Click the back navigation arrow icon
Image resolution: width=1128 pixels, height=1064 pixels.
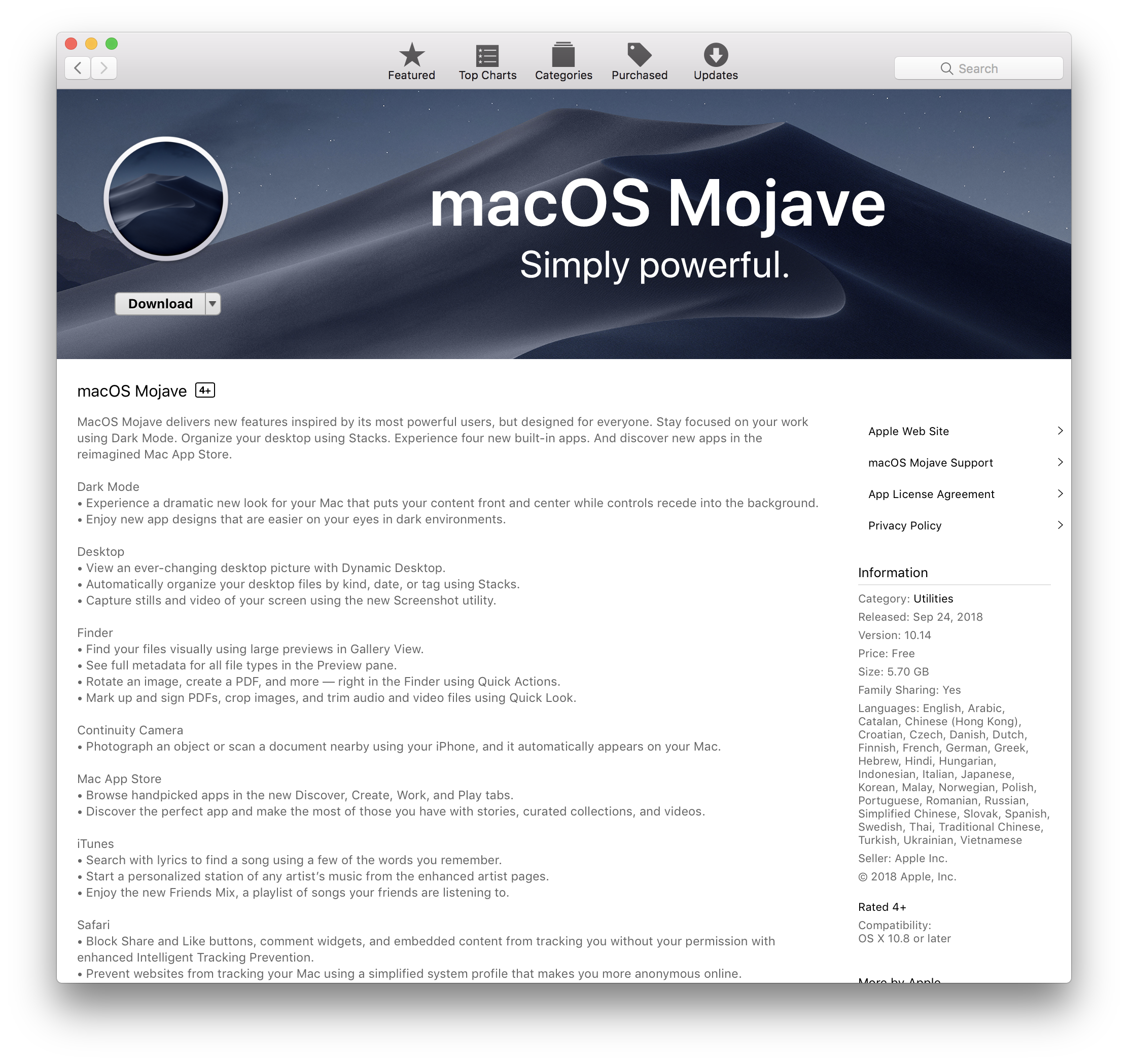pyautogui.click(x=78, y=67)
